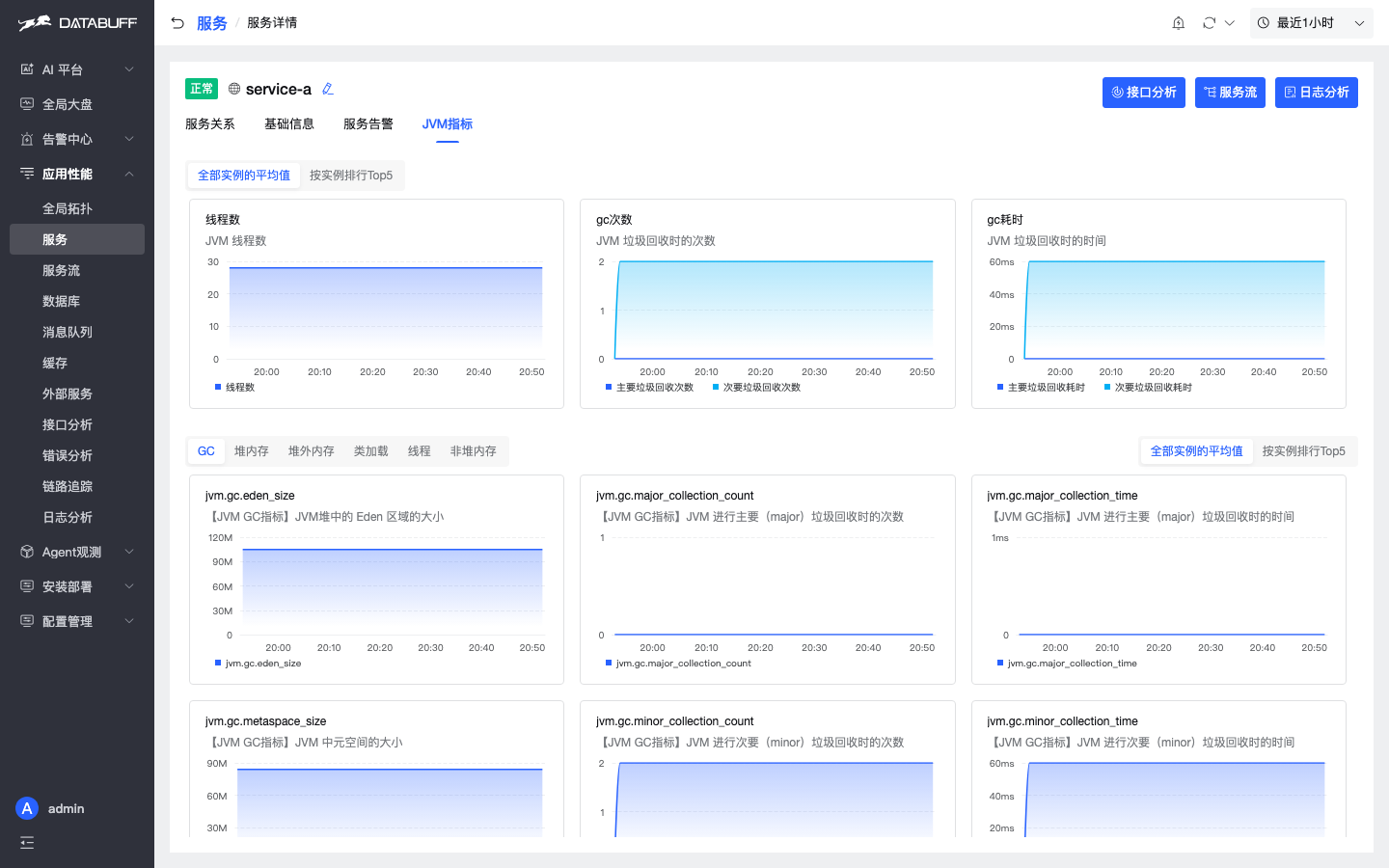Select the GC metric tab
Screen dimensions: 1389x868
tap(206, 451)
